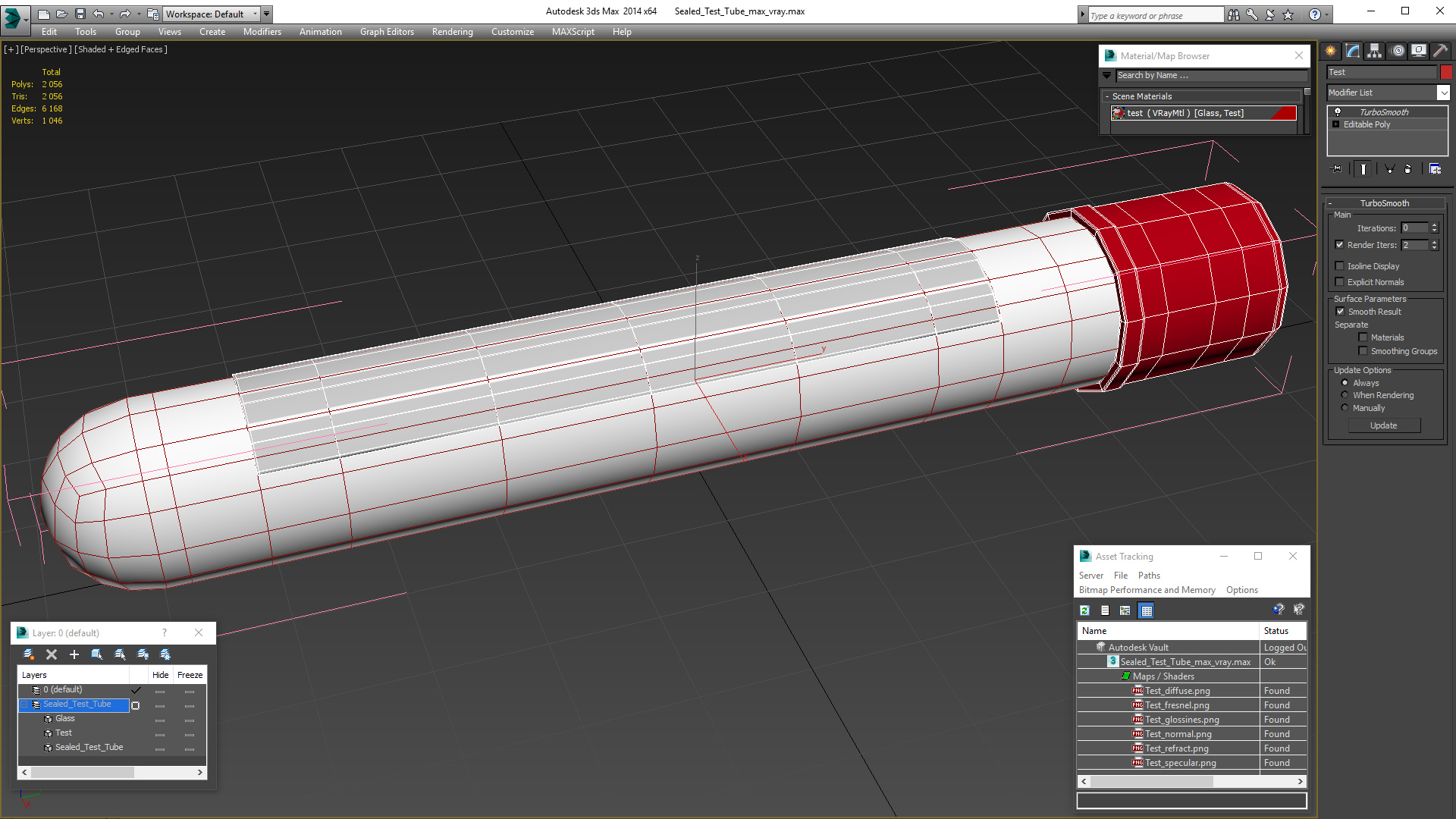Collapse TurboSmooth rollout header
This screenshot has height=819, width=1456.
coord(1385,203)
